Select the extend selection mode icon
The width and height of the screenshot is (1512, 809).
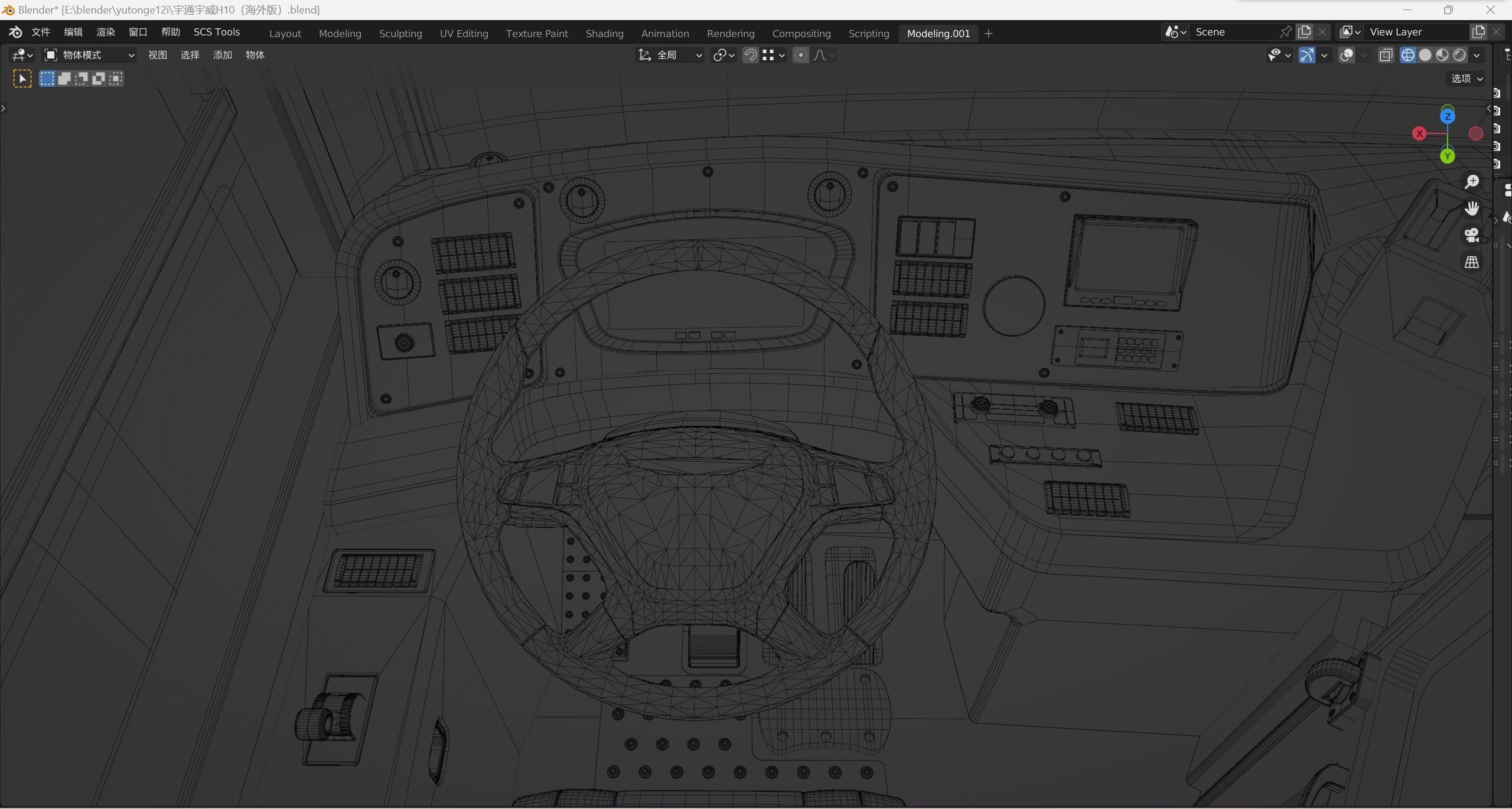point(64,79)
